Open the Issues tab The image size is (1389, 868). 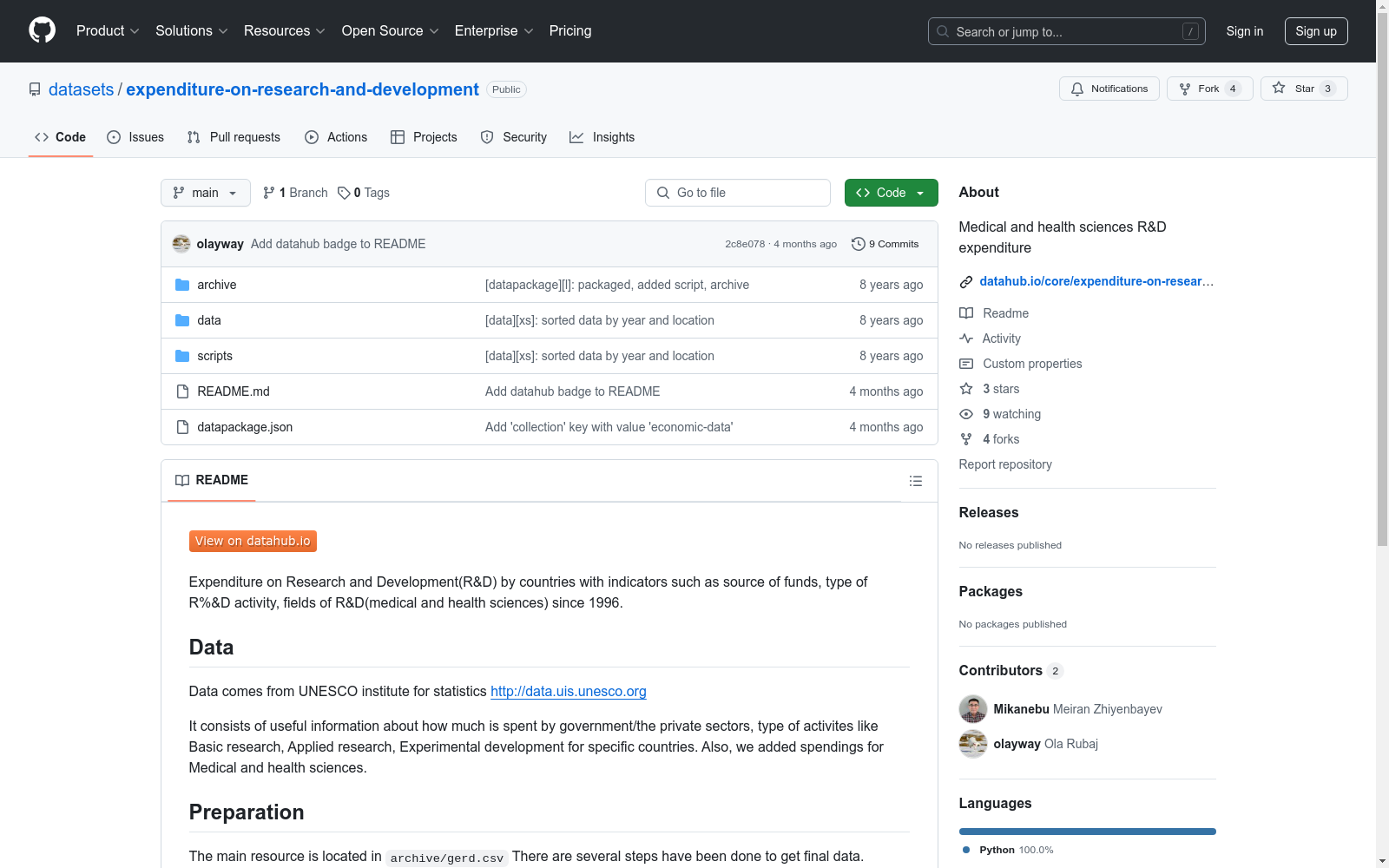135,137
